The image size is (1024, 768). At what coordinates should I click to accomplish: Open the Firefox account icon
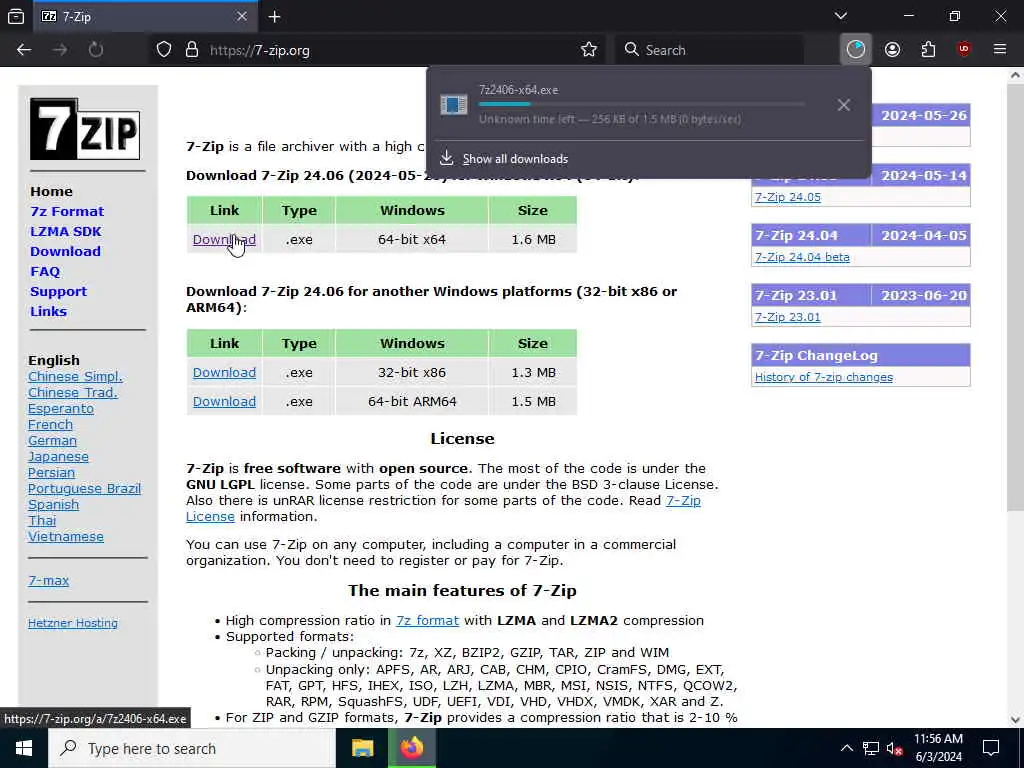pos(892,50)
